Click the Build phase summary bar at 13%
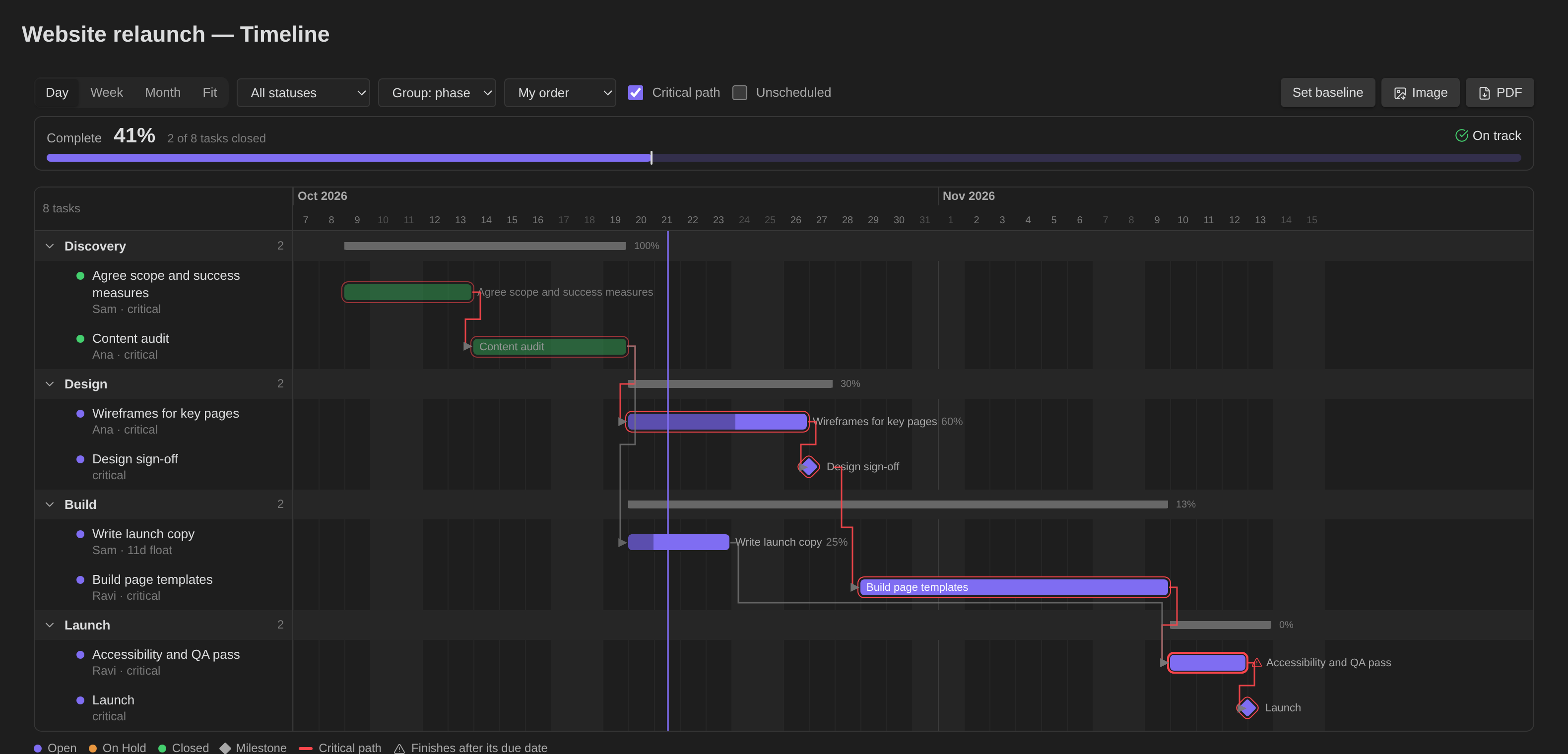1568x754 pixels. coord(897,504)
